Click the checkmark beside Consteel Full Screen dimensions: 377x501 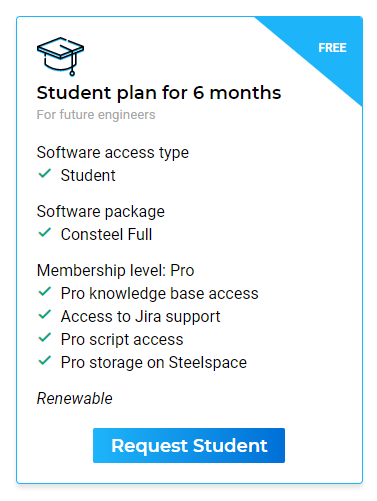pyautogui.click(x=45, y=233)
